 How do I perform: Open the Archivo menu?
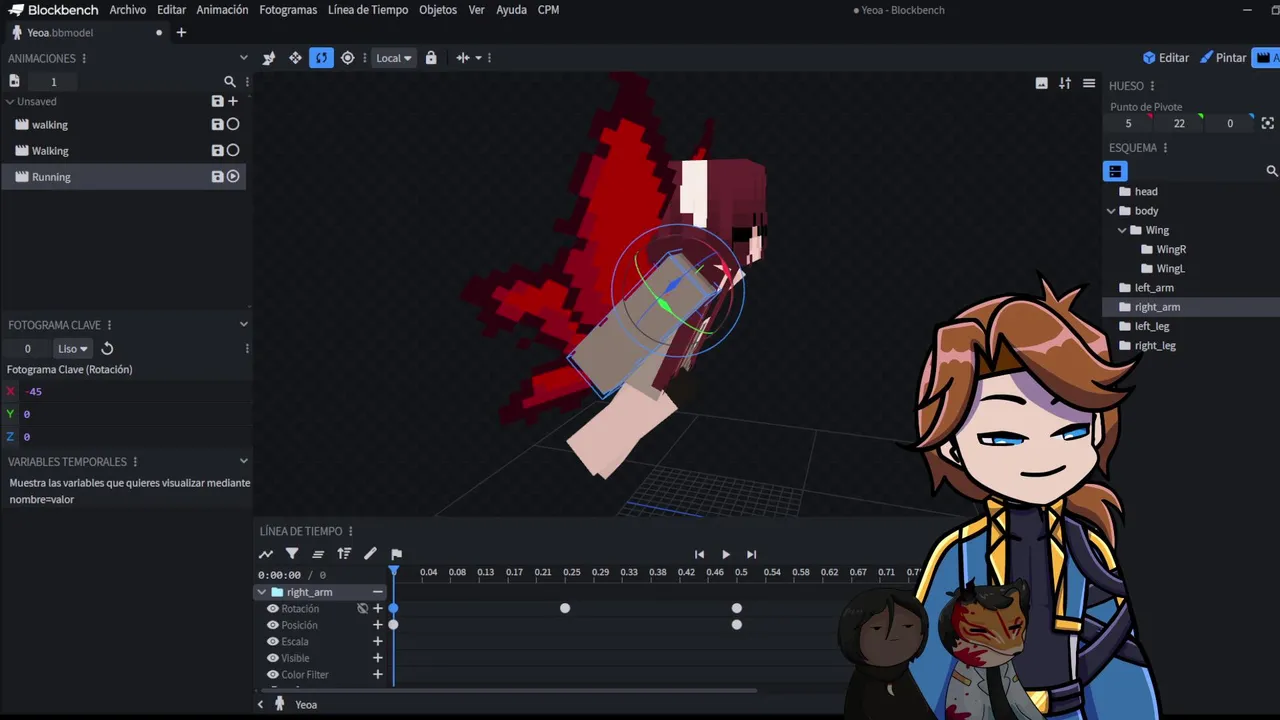tap(128, 10)
